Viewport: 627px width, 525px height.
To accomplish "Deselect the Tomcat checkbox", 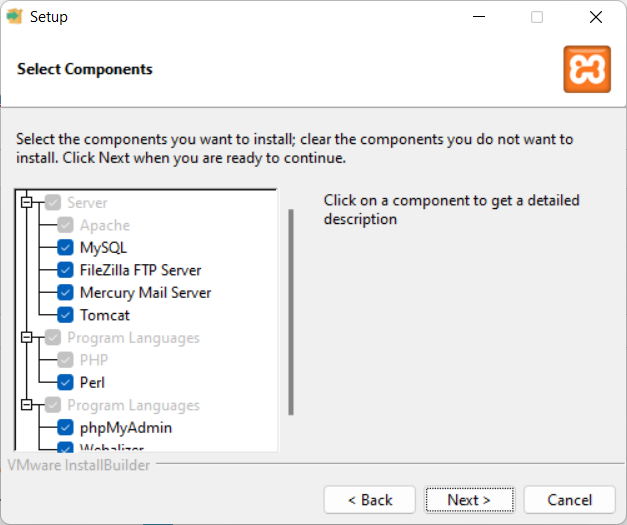I will point(65,315).
